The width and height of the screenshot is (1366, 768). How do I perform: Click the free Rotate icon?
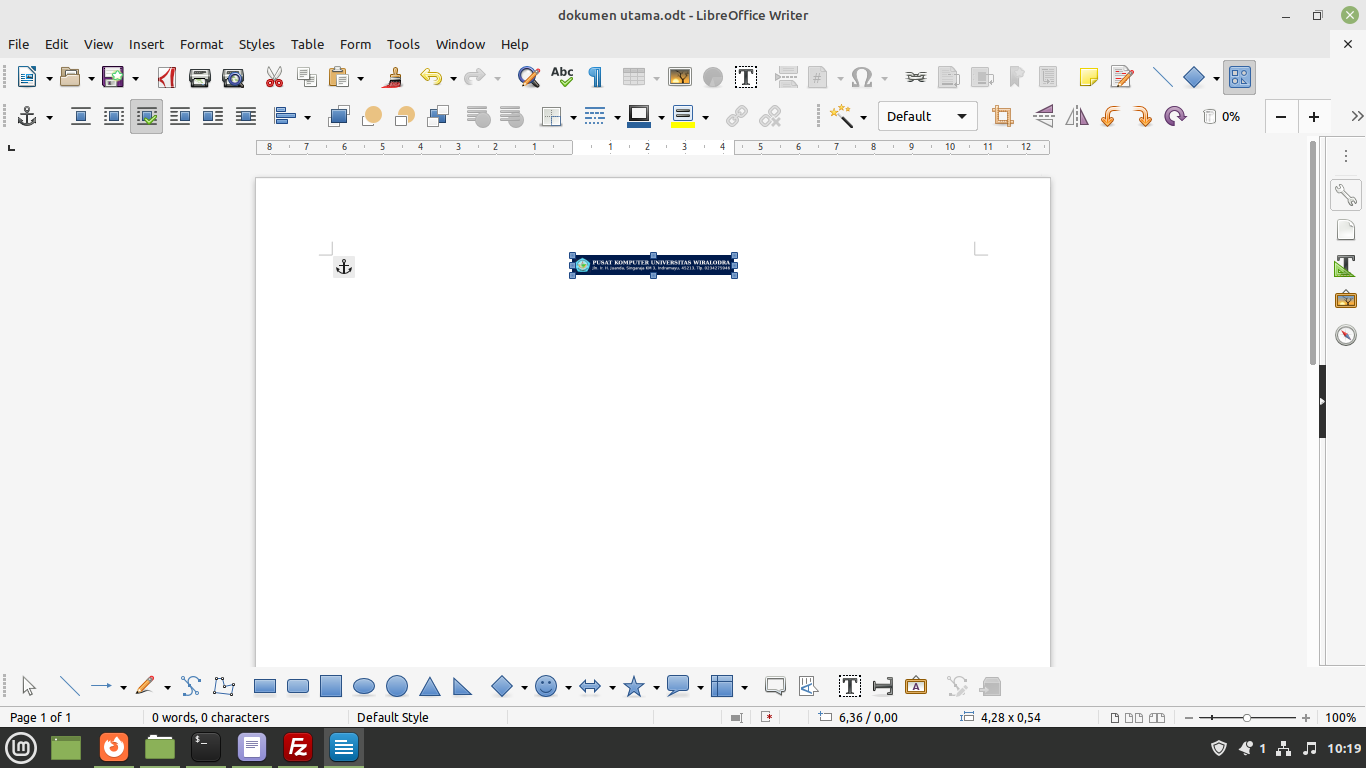click(x=1175, y=117)
